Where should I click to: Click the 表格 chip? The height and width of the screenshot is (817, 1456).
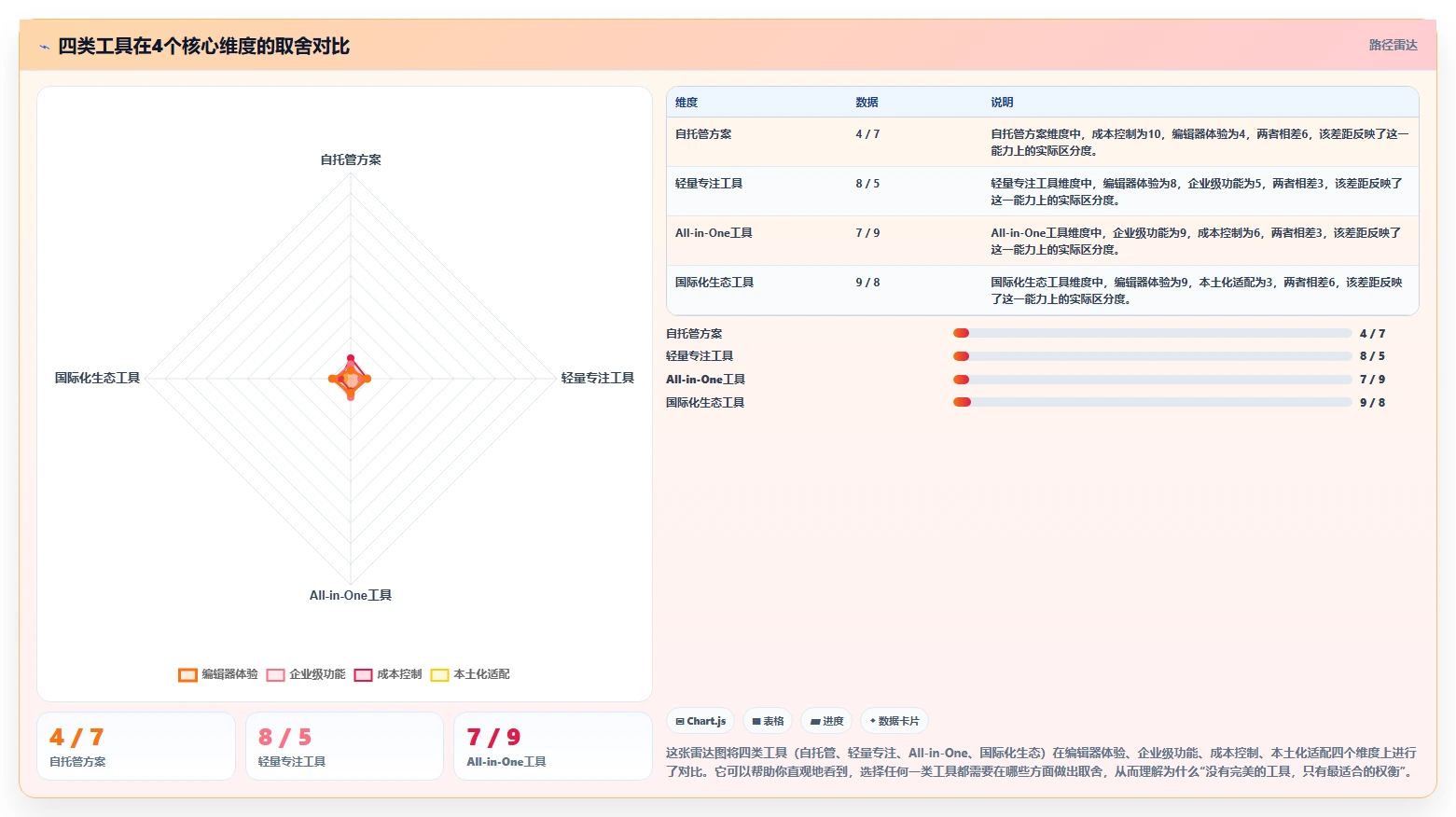coord(768,721)
